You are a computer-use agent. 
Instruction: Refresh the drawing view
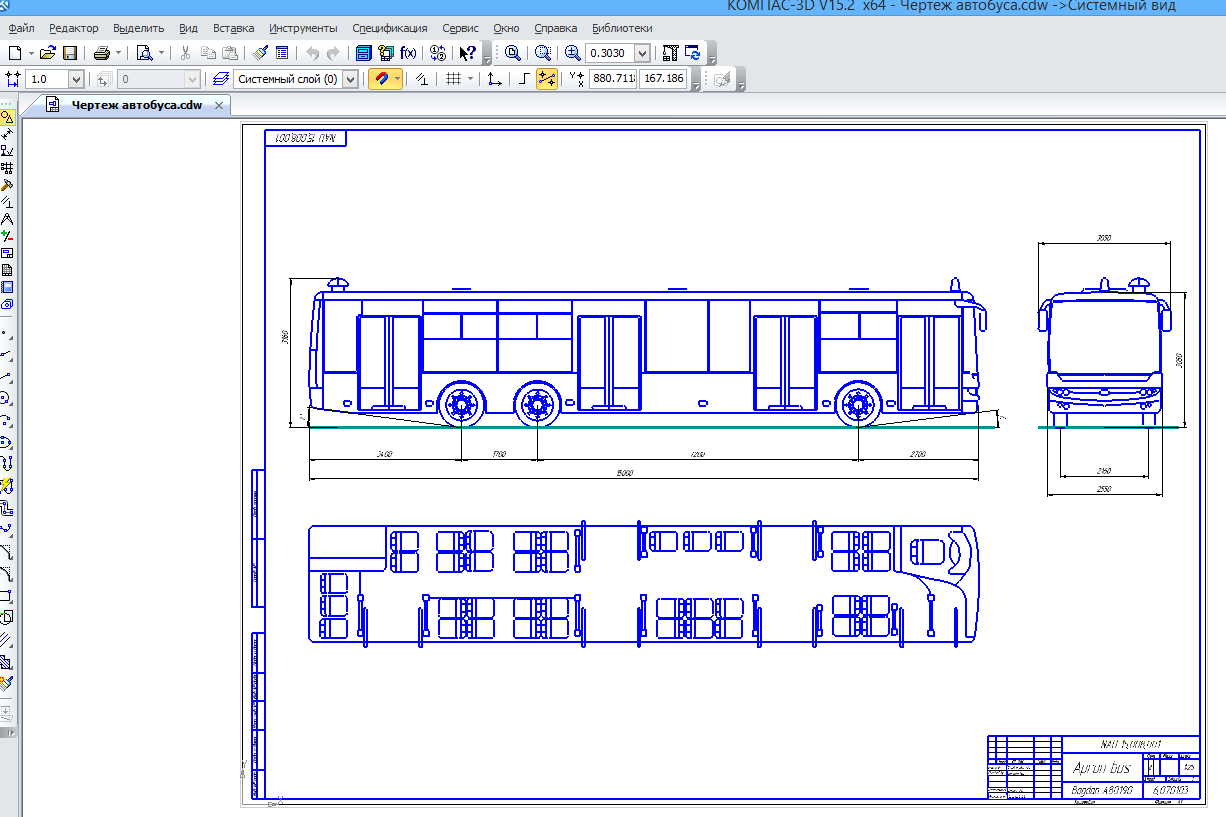694,53
